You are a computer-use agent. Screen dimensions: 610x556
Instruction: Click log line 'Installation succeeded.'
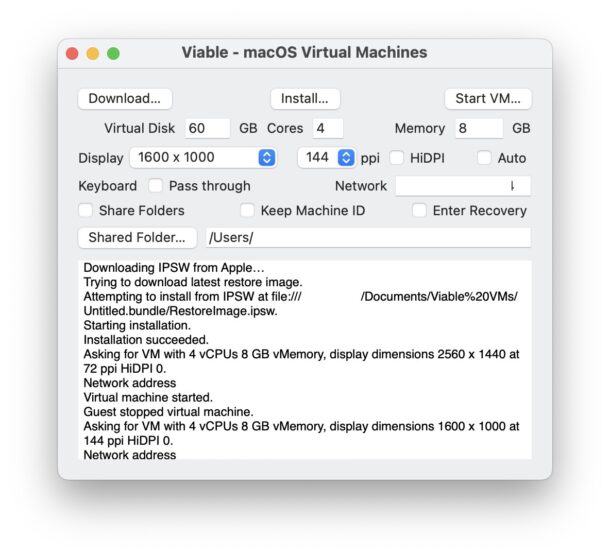click(x=146, y=340)
